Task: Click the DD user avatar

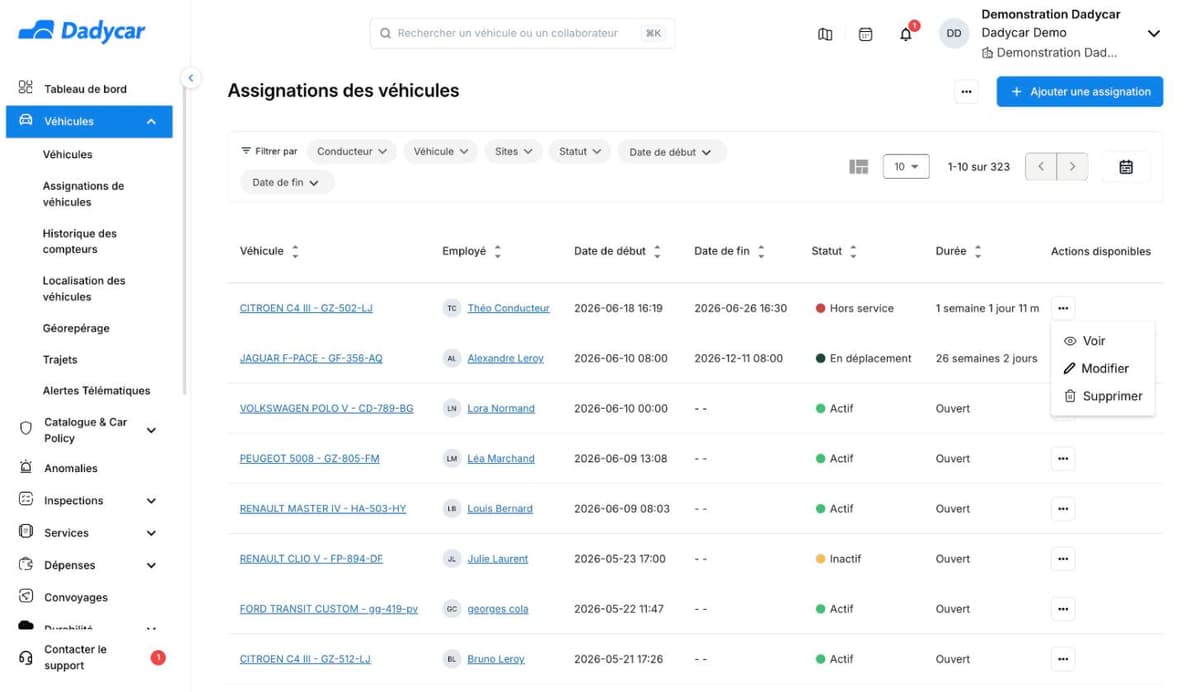Action: pyautogui.click(x=954, y=34)
